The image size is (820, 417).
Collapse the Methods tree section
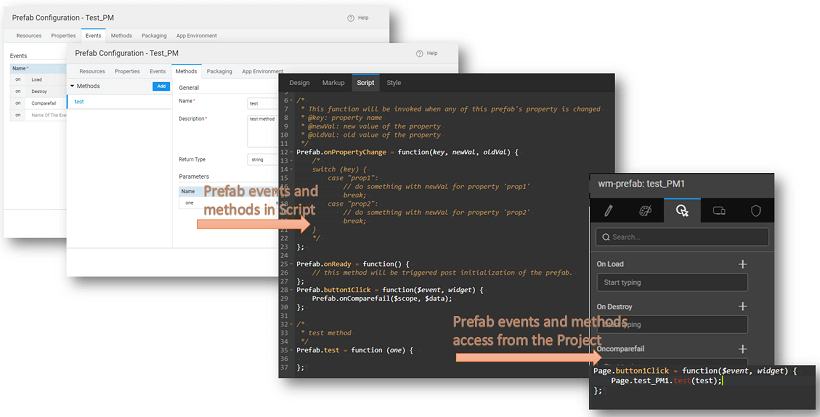pos(71,87)
